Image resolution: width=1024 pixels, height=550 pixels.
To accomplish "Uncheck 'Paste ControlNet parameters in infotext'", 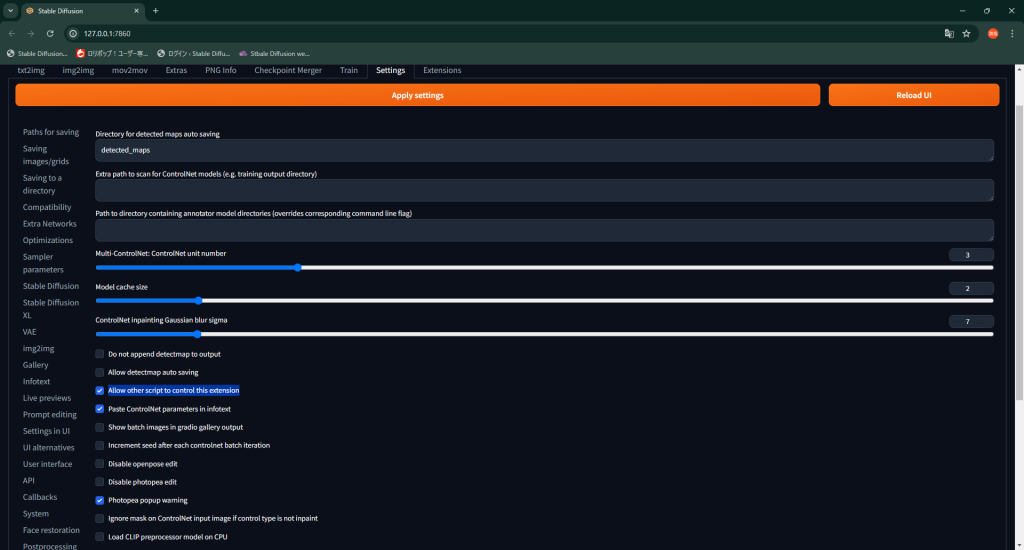I will tap(100, 409).
